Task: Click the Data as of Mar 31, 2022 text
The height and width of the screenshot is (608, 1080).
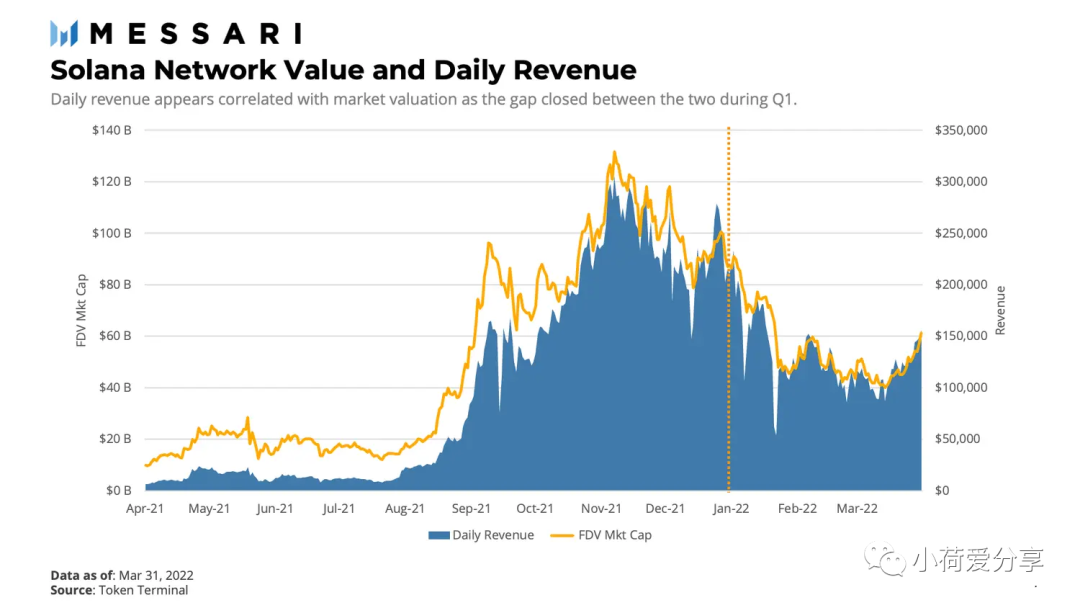Action: [122, 575]
